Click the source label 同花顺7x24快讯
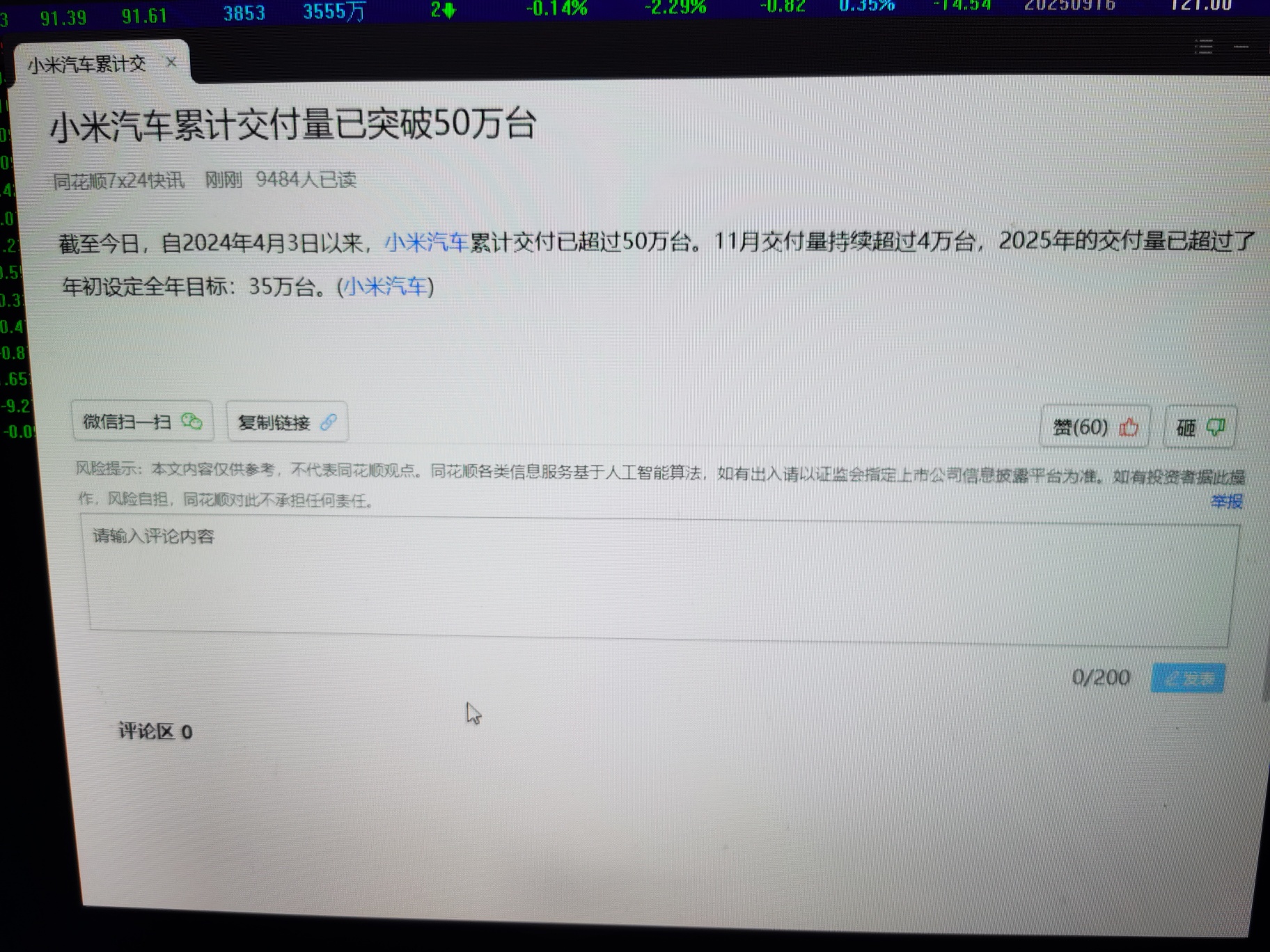 119,181
